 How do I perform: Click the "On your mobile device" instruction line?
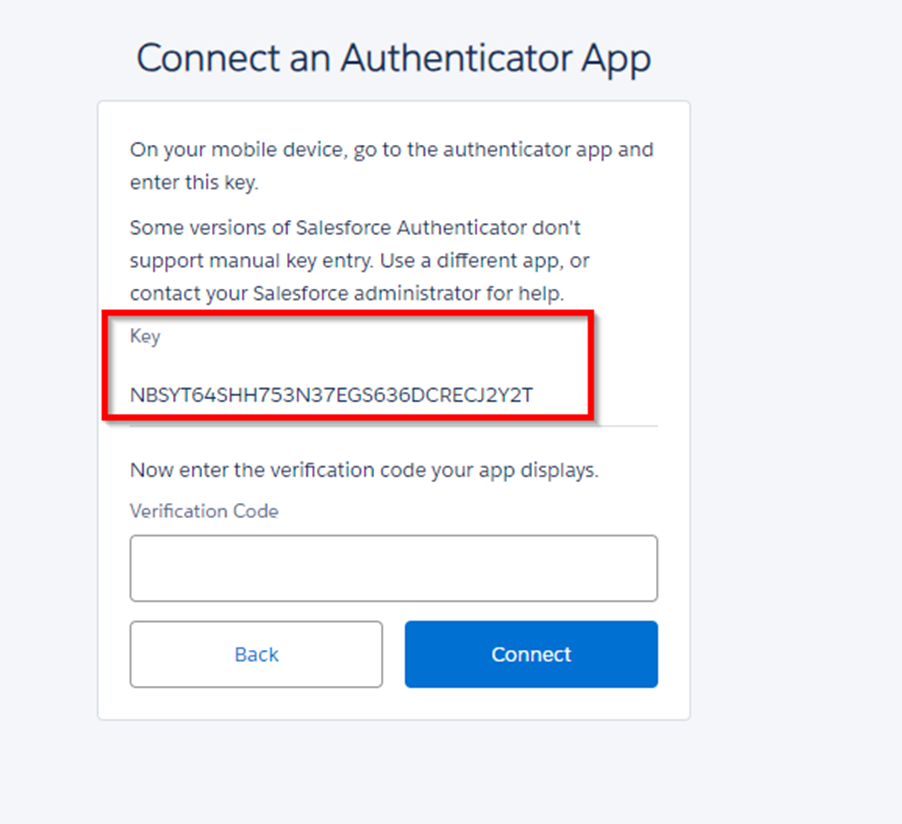(x=391, y=150)
